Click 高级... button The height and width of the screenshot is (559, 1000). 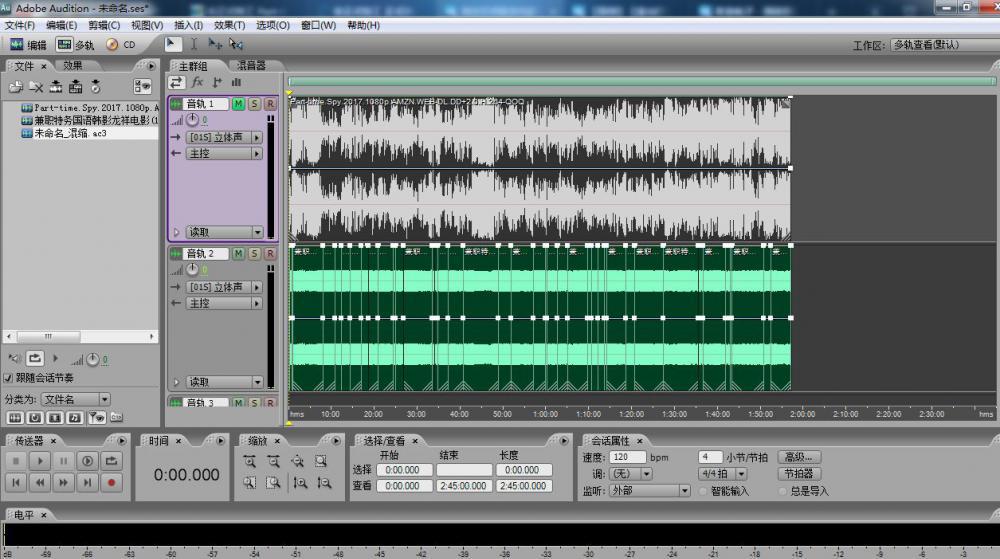coord(799,457)
